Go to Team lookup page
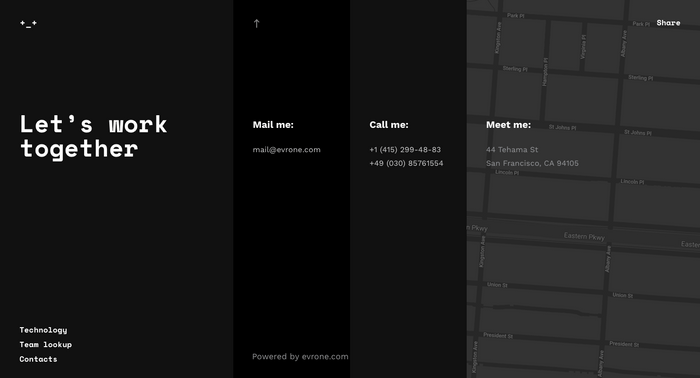This screenshot has height=378, width=700. (46, 345)
